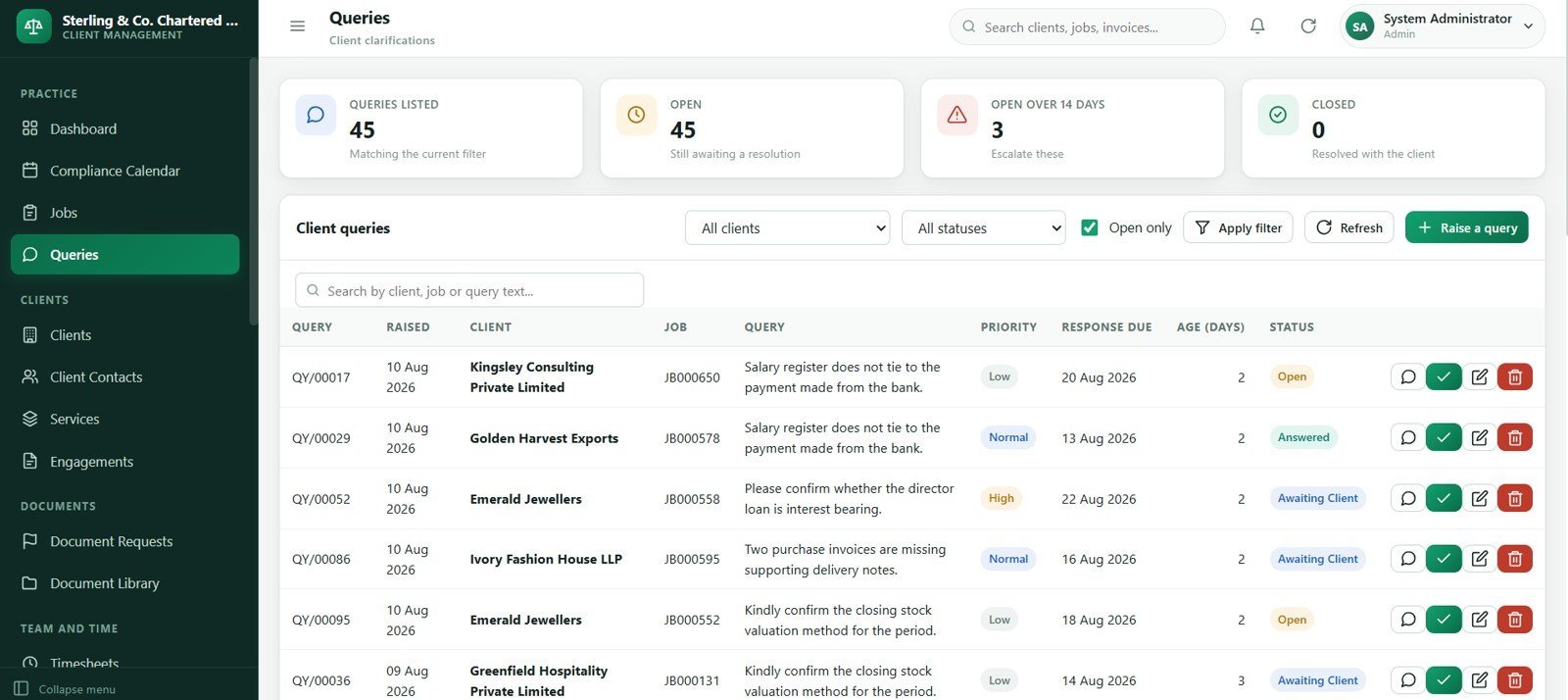1568x700 pixels.
Task: Delete query QY/00086 with red trash icon
Action: coord(1515,559)
